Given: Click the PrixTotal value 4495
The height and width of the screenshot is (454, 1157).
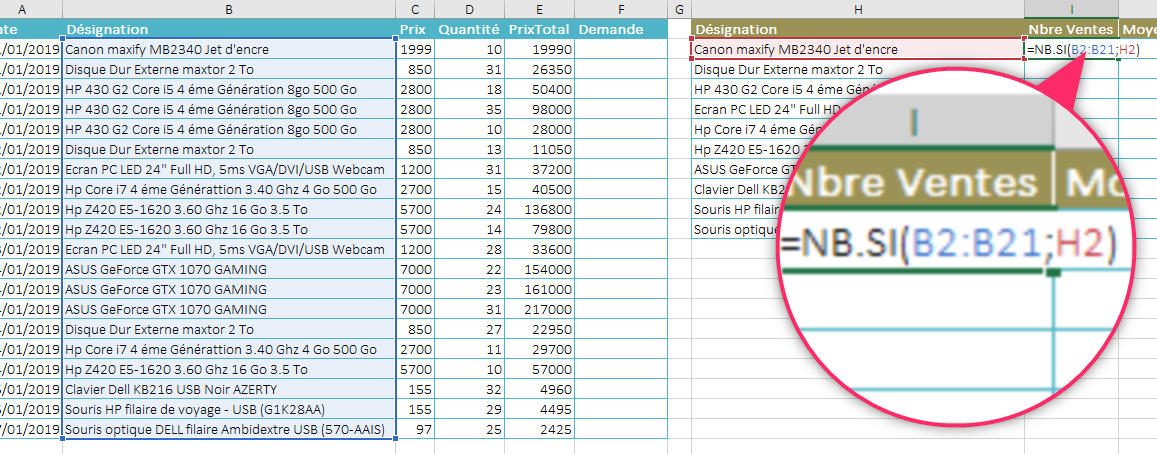Looking at the screenshot, I should [539, 409].
